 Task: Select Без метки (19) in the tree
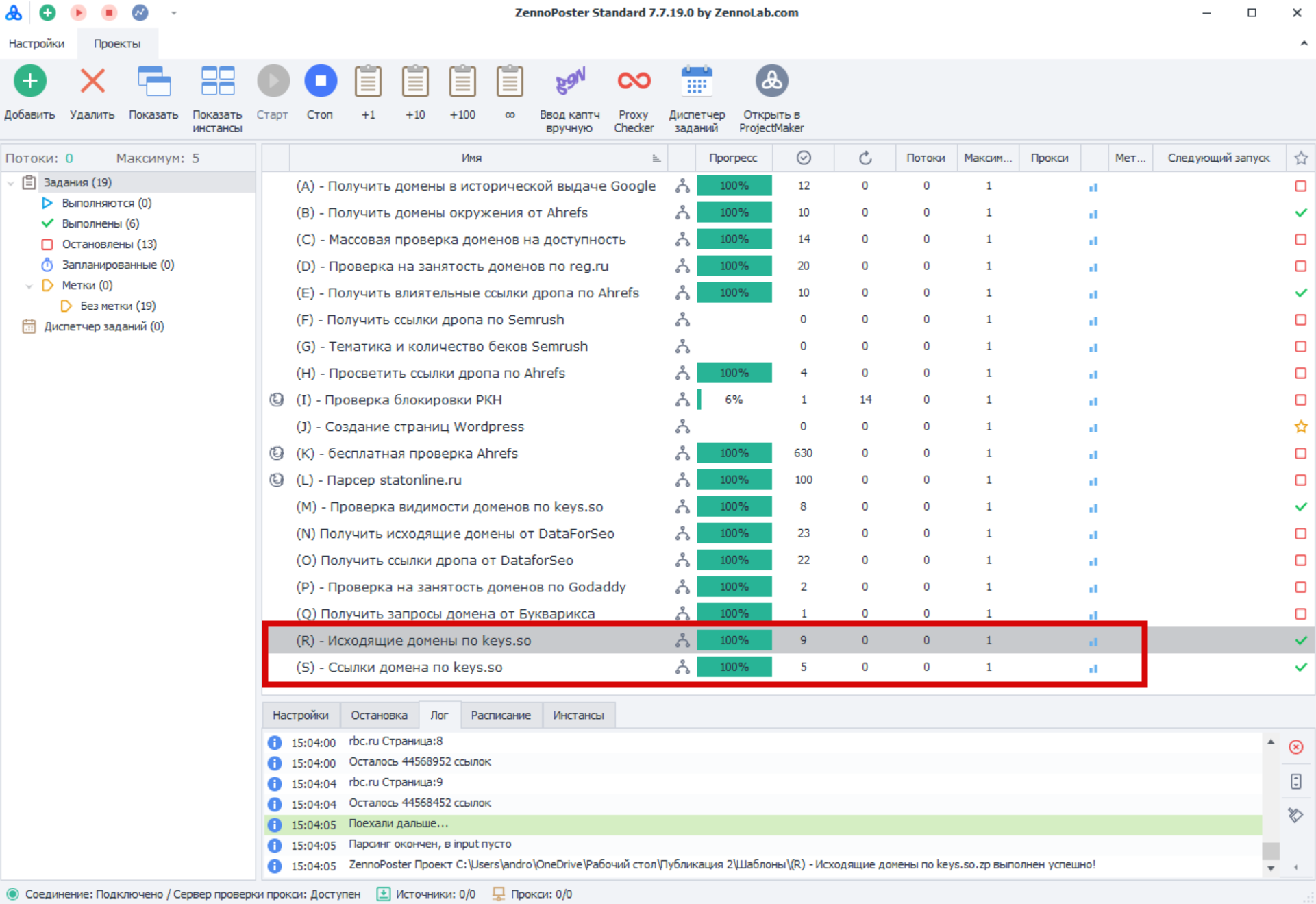pos(118,306)
